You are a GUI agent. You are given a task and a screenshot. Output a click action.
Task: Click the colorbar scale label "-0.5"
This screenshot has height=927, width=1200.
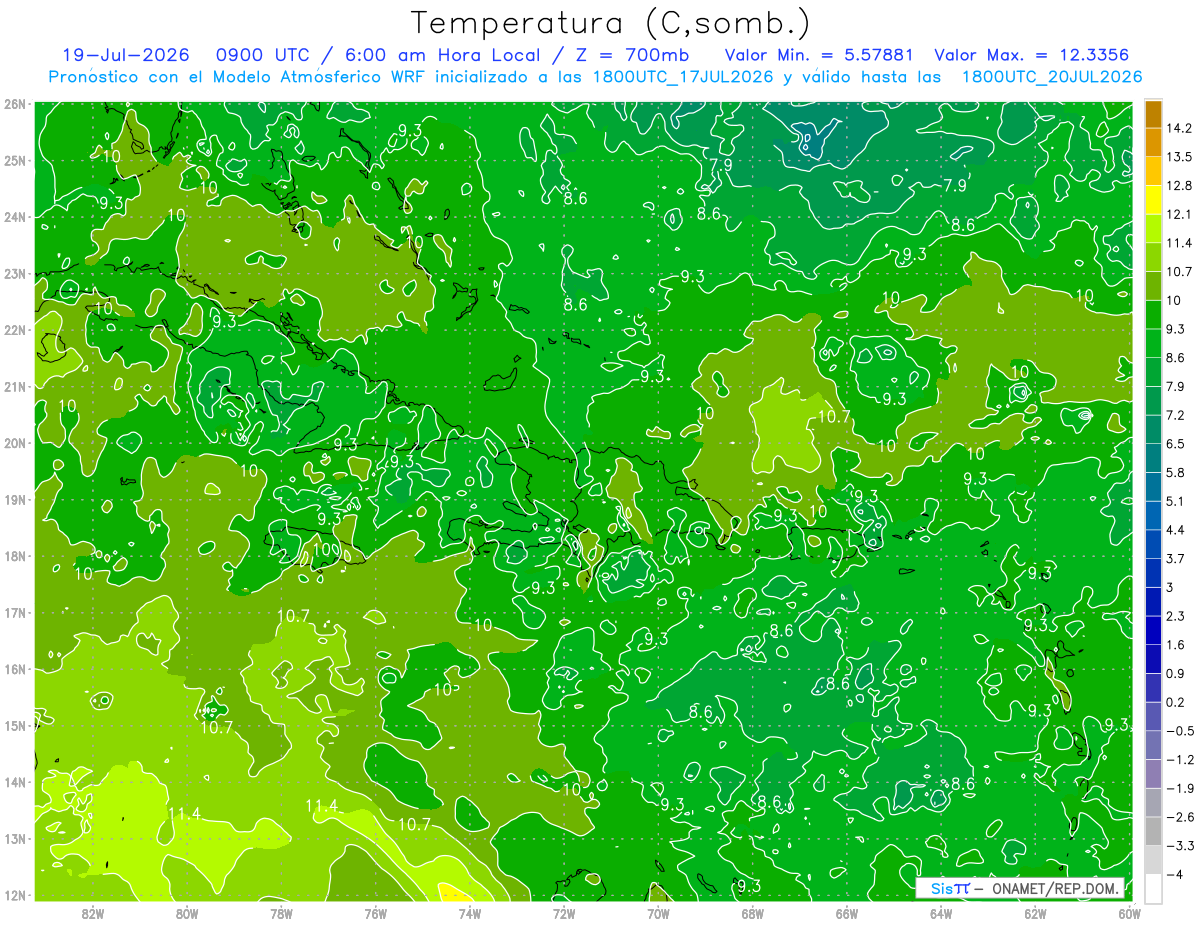pyautogui.click(x=1179, y=731)
